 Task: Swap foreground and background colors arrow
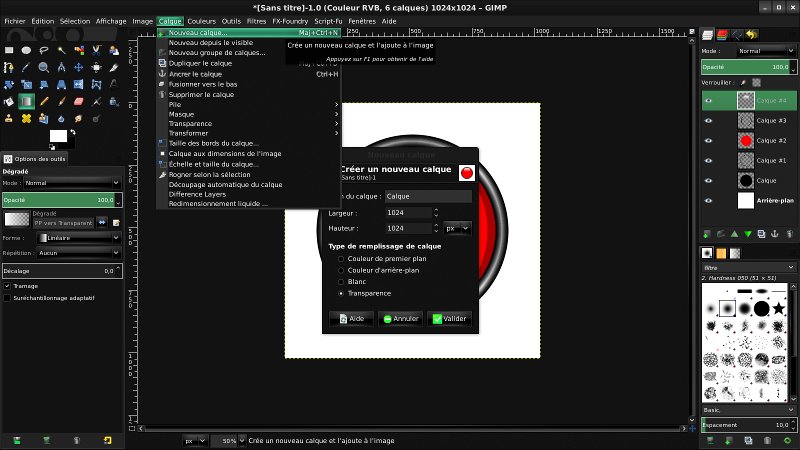pos(73,132)
